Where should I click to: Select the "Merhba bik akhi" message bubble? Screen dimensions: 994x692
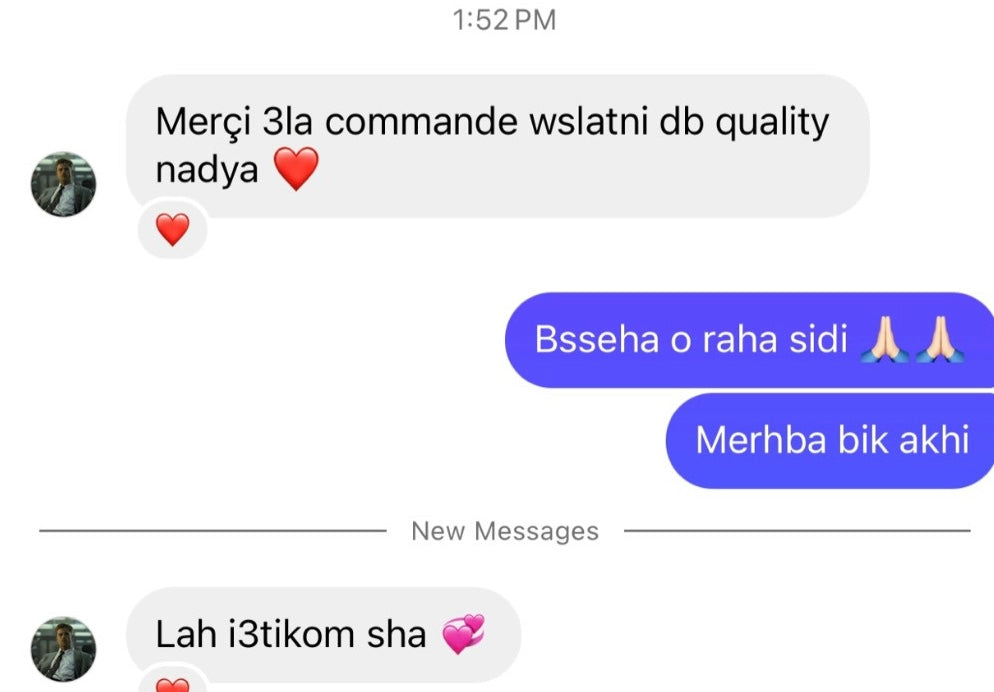coord(830,440)
